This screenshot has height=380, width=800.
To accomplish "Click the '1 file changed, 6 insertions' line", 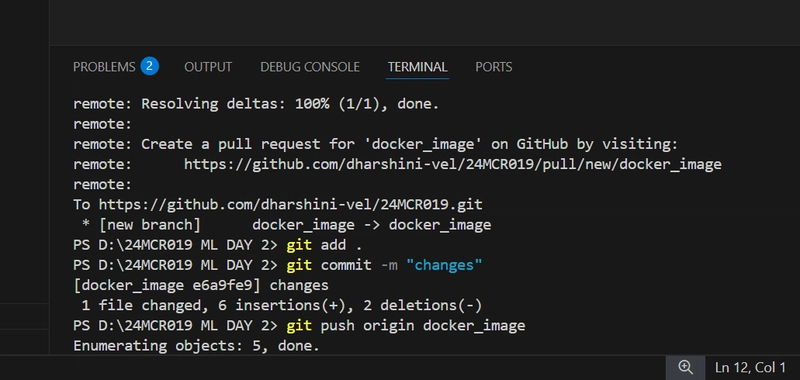I will click(282, 306).
